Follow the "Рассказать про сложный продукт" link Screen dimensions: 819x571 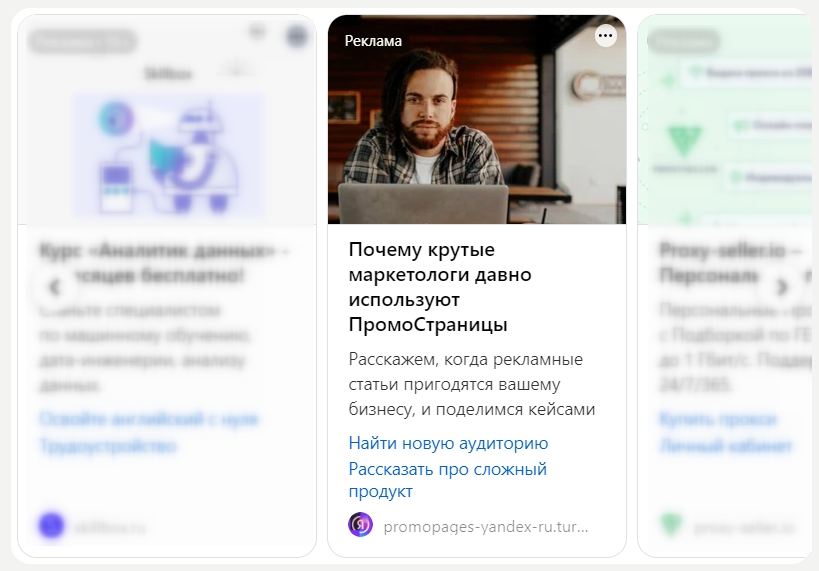tap(448, 480)
